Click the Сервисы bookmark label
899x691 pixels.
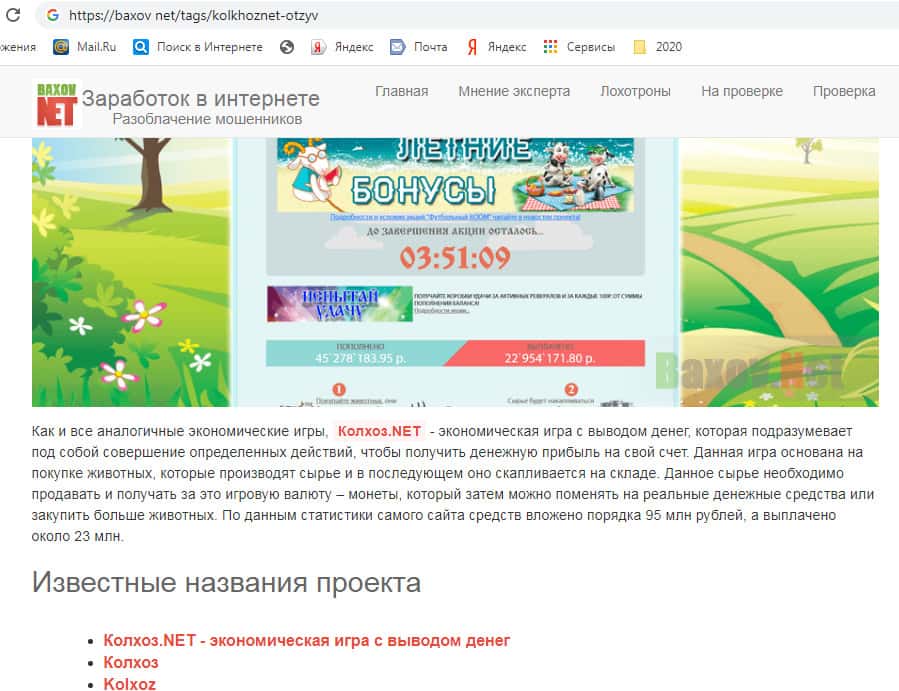pos(591,47)
